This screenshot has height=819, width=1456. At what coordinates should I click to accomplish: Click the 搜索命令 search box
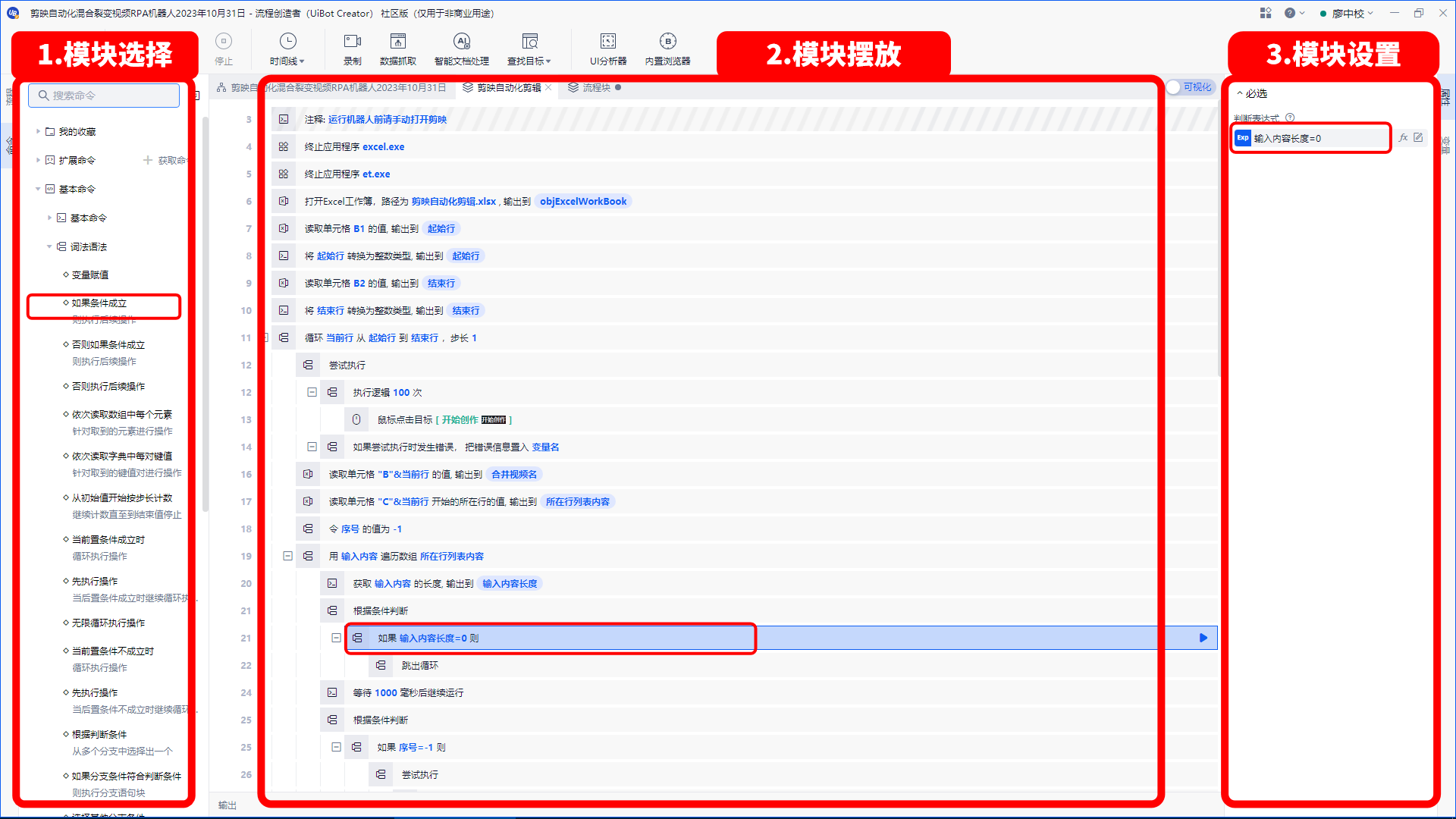pos(104,96)
